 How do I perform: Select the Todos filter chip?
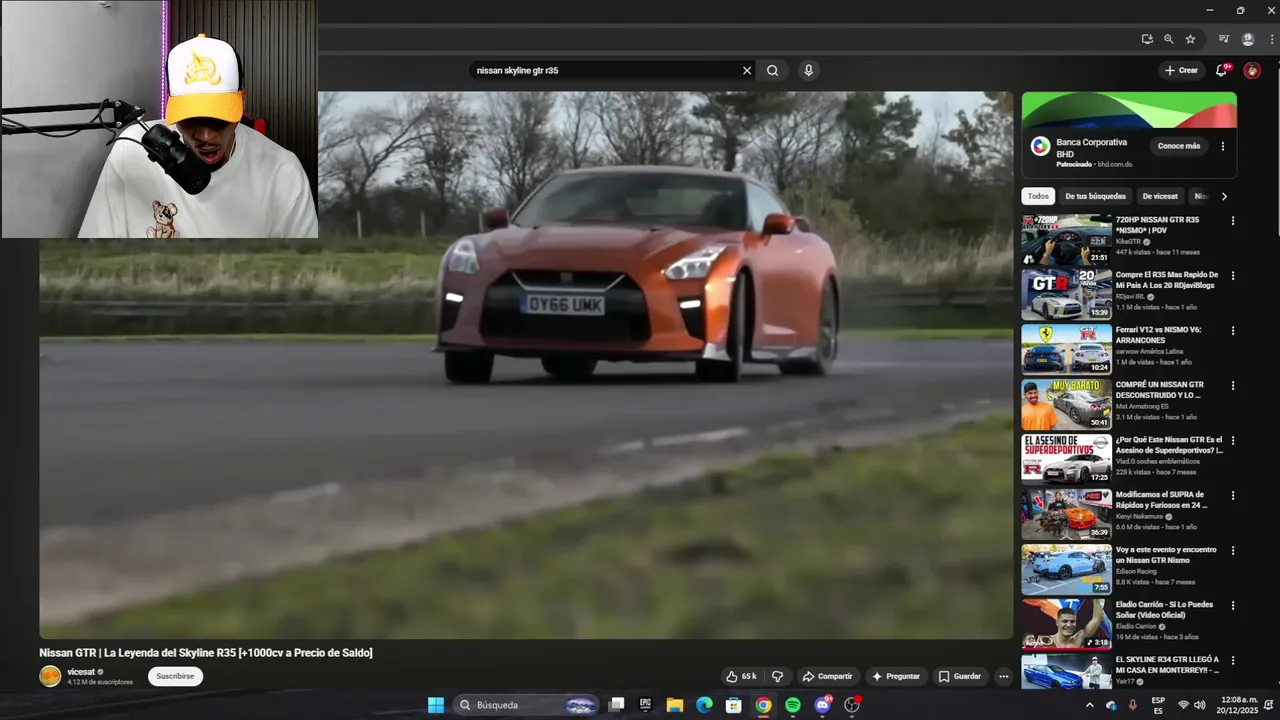point(1038,196)
